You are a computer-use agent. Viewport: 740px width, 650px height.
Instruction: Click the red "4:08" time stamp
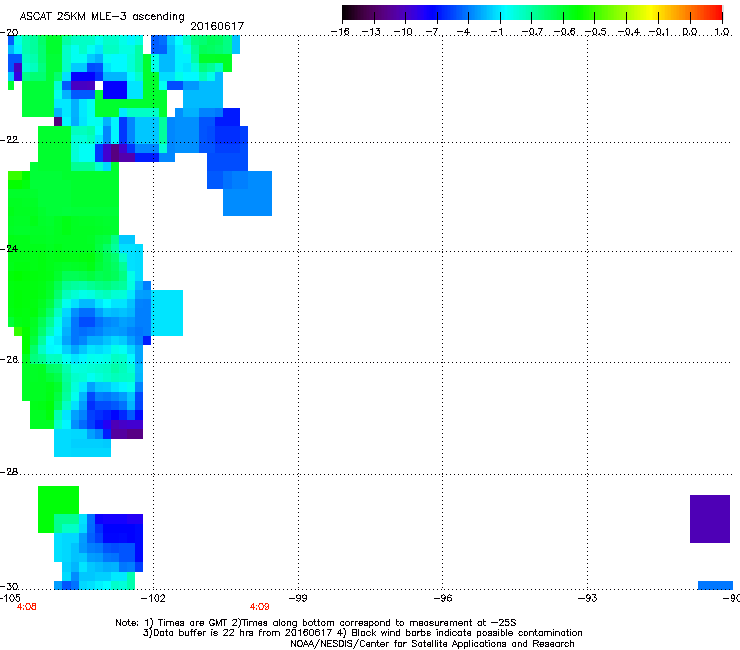coord(26,607)
